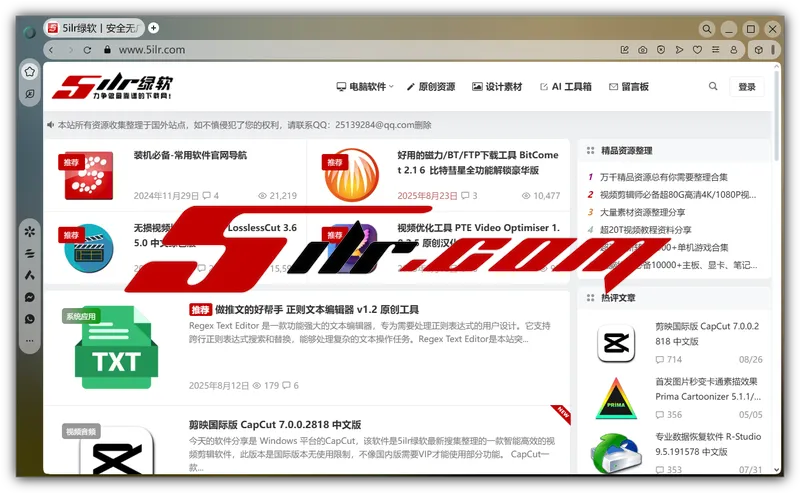This screenshot has width=800, height=493.
Task: Select the 5ilr绿软 browser tab
Action: (x=94, y=28)
